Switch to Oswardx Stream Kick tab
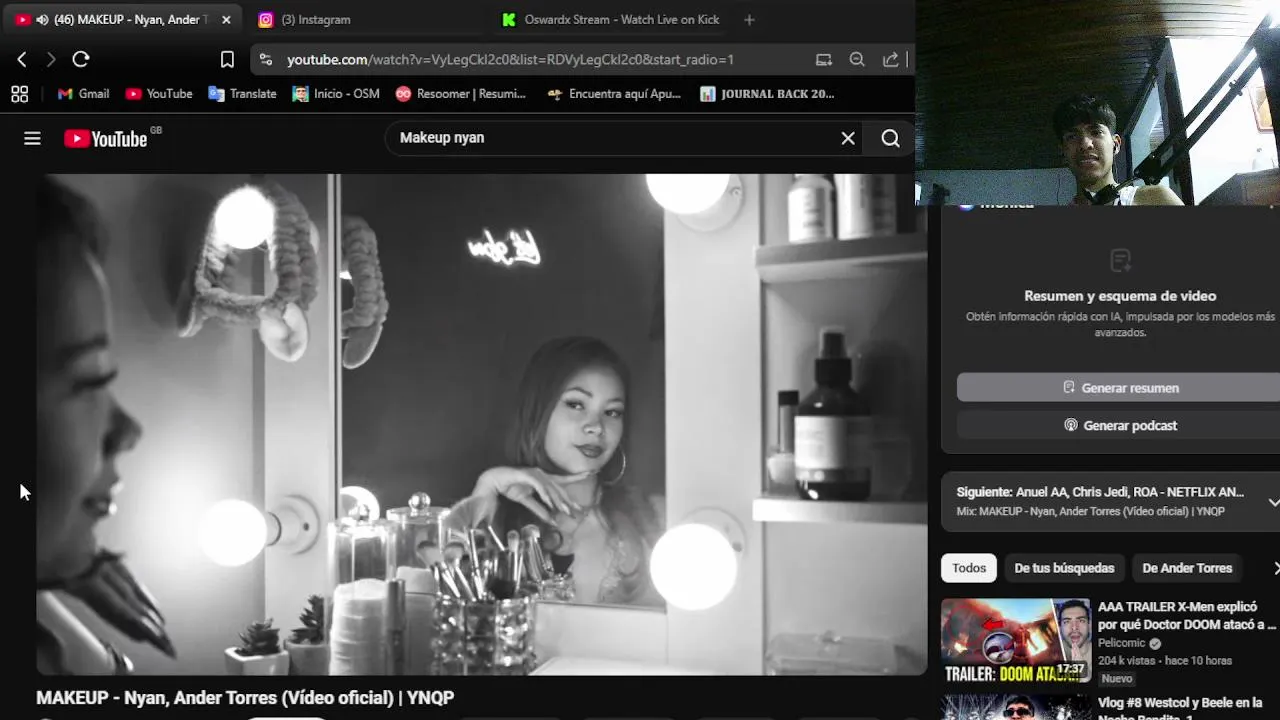Screen dimensions: 1280x720 coord(611,20)
